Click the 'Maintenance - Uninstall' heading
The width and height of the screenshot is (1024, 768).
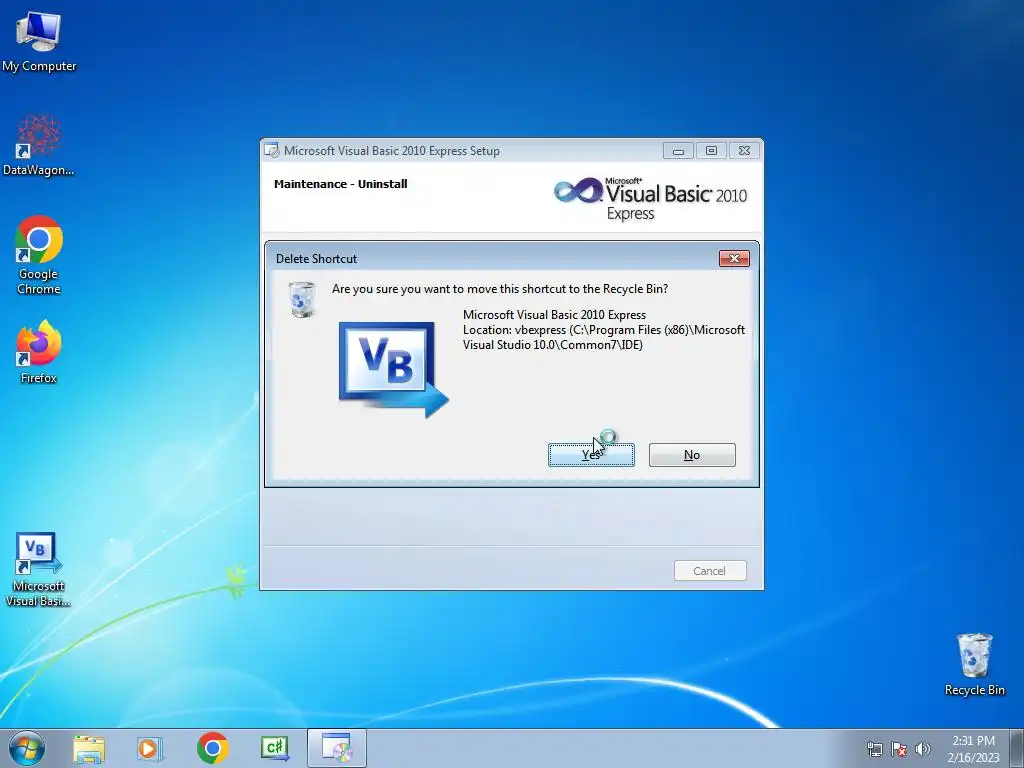[341, 184]
